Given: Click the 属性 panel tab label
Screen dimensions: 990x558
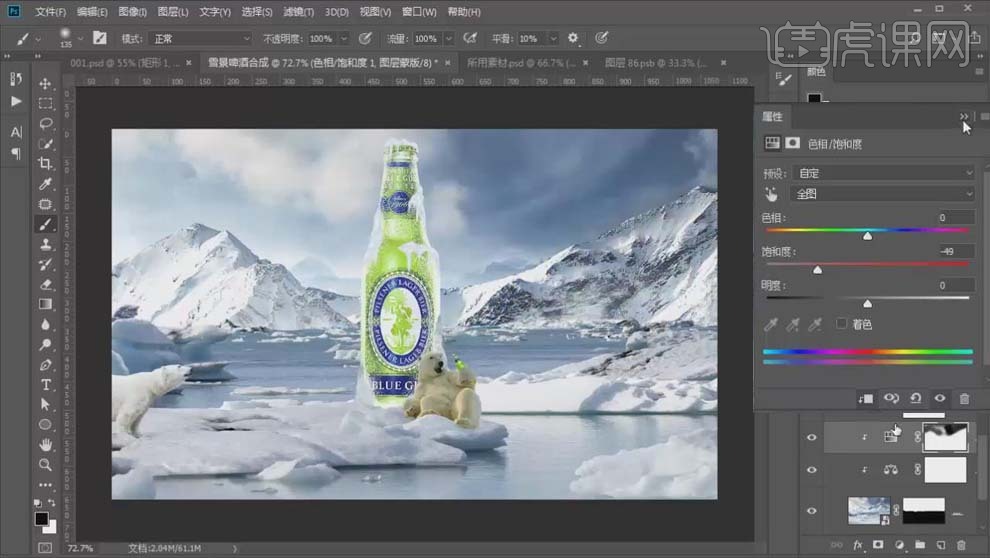Looking at the screenshot, I should 773,117.
